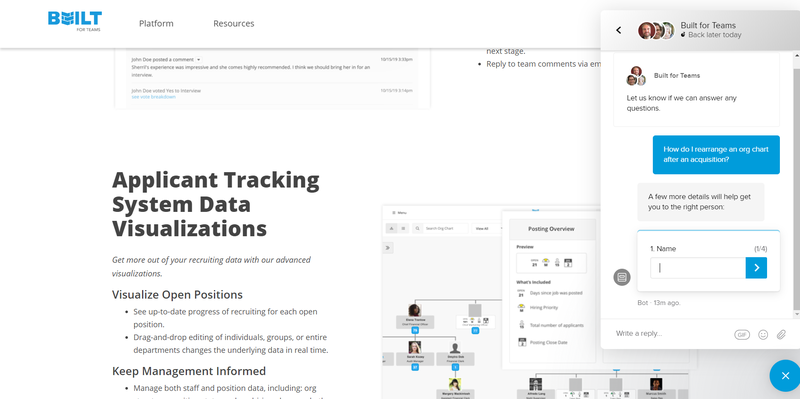Click the chat conversation scrollbar
The width and height of the screenshot is (800, 399).
click(796, 184)
